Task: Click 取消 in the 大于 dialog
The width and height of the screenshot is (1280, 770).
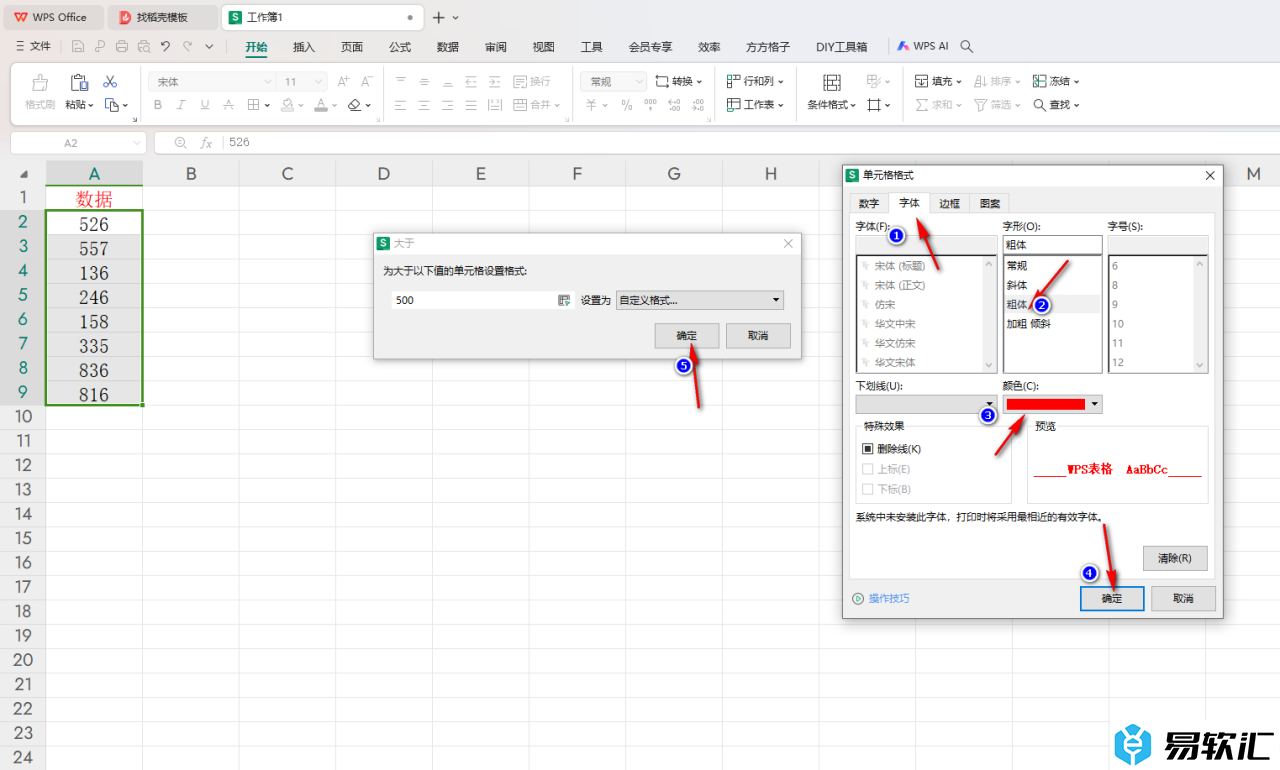Action: coord(758,335)
